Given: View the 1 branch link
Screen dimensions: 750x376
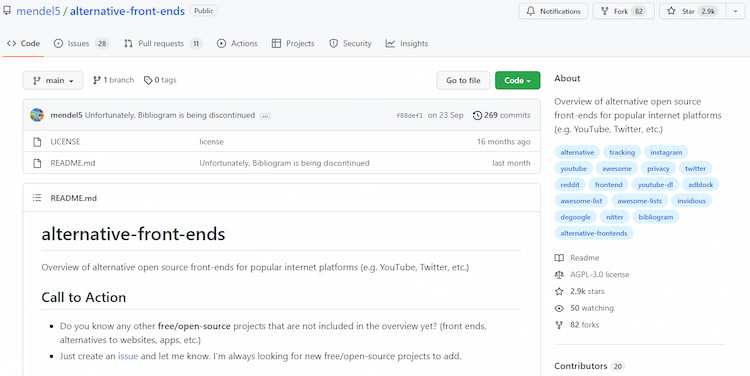Looking at the screenshot, I should (x=113, y=80).
